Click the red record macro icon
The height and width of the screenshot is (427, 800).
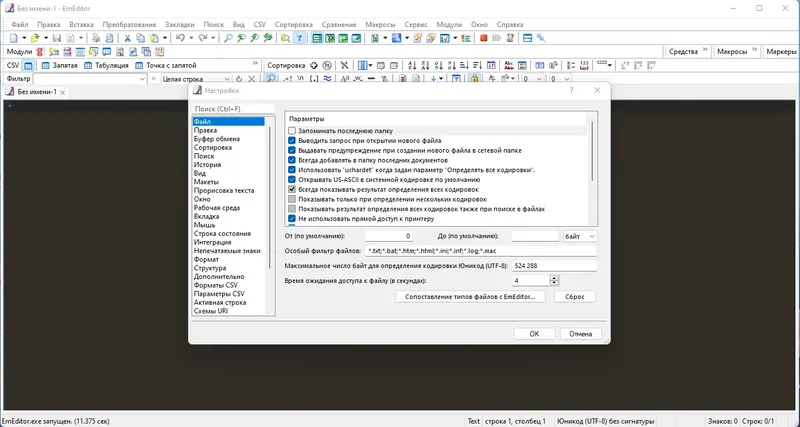pos(484,38)
